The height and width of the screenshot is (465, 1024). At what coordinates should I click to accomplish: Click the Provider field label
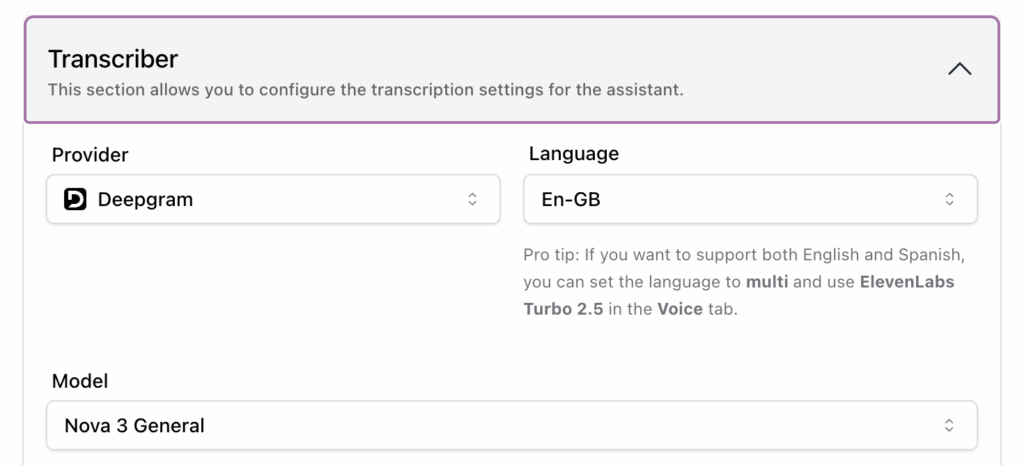(x=90, y=154)
